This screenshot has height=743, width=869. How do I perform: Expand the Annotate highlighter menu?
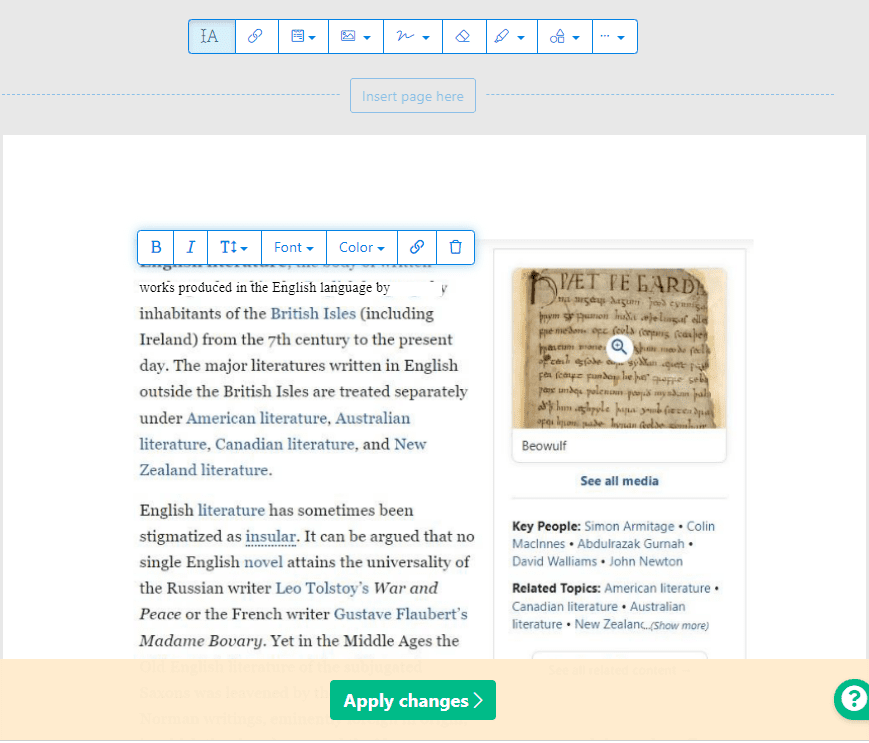pos(510,37)
